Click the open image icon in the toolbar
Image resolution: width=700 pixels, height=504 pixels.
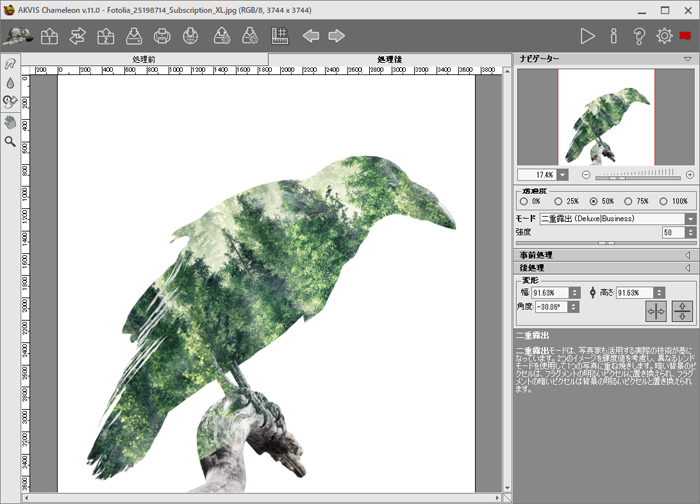(49, 36)
